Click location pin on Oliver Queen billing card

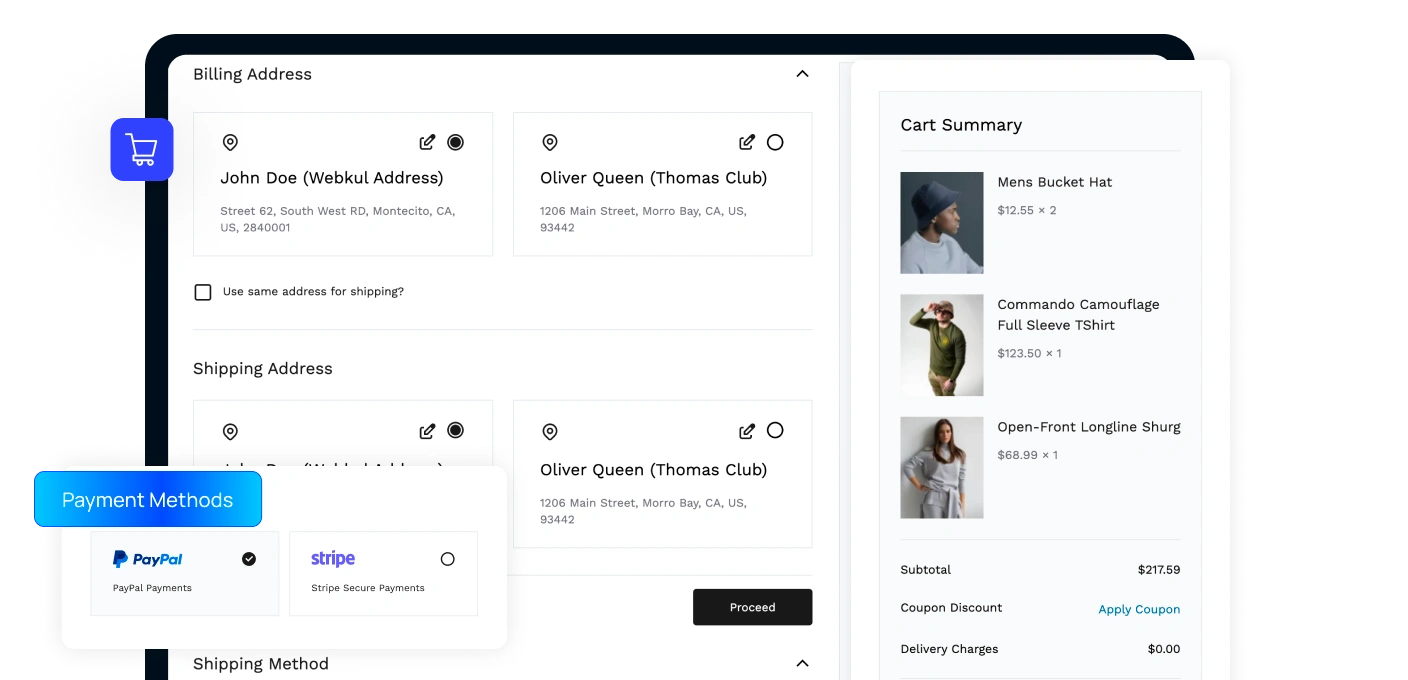pyautogui.click(x=549, y=143)
